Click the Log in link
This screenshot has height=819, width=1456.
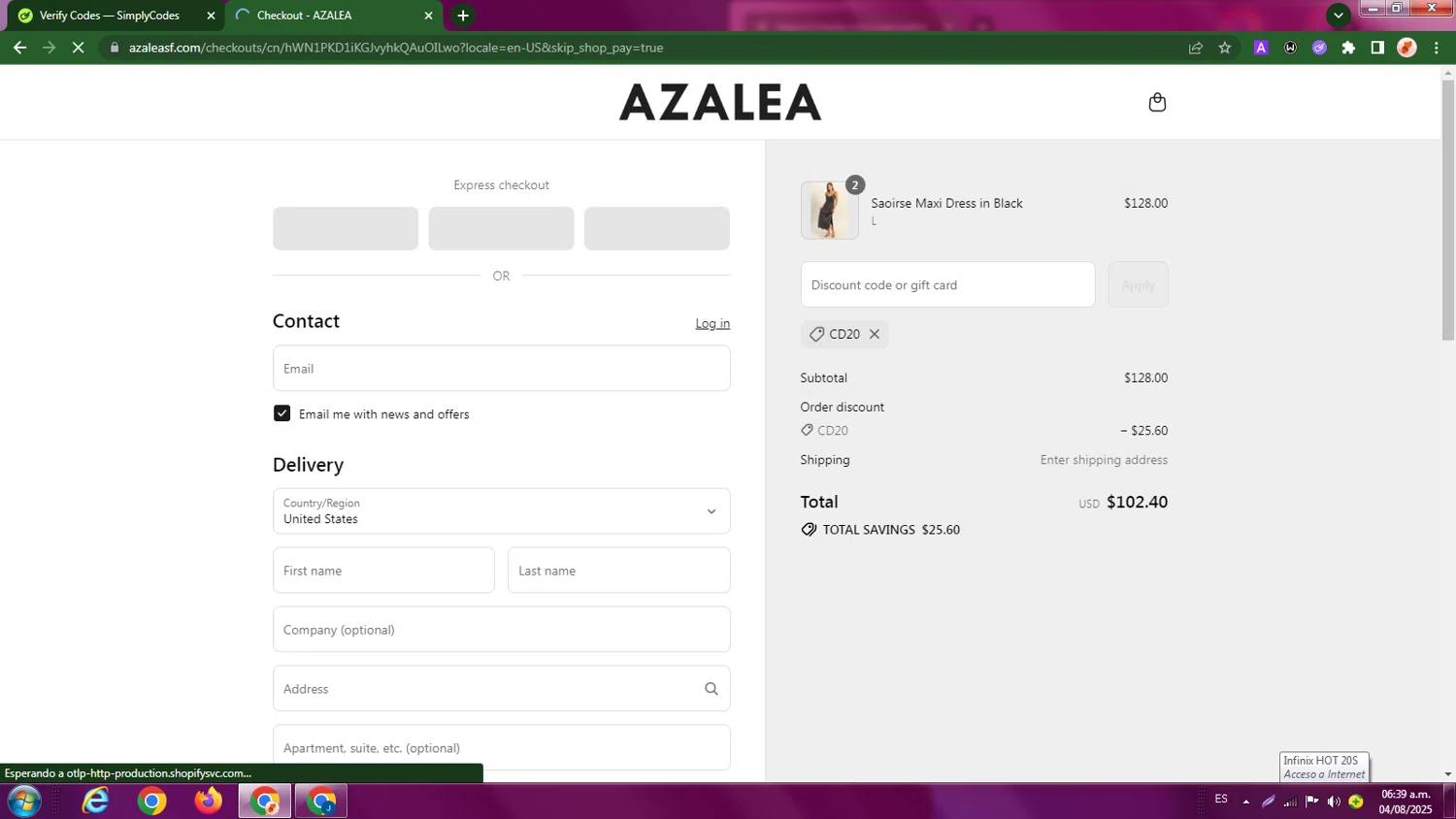point(712,324)
